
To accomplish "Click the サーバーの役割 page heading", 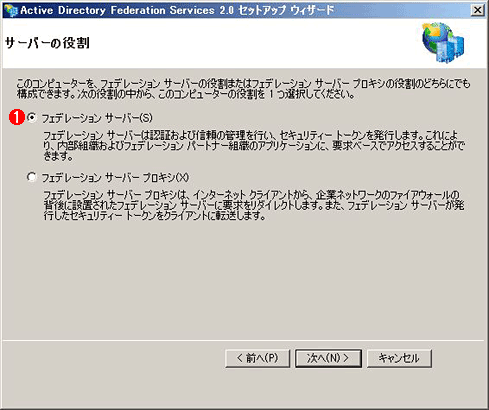I will pos(47,43).
